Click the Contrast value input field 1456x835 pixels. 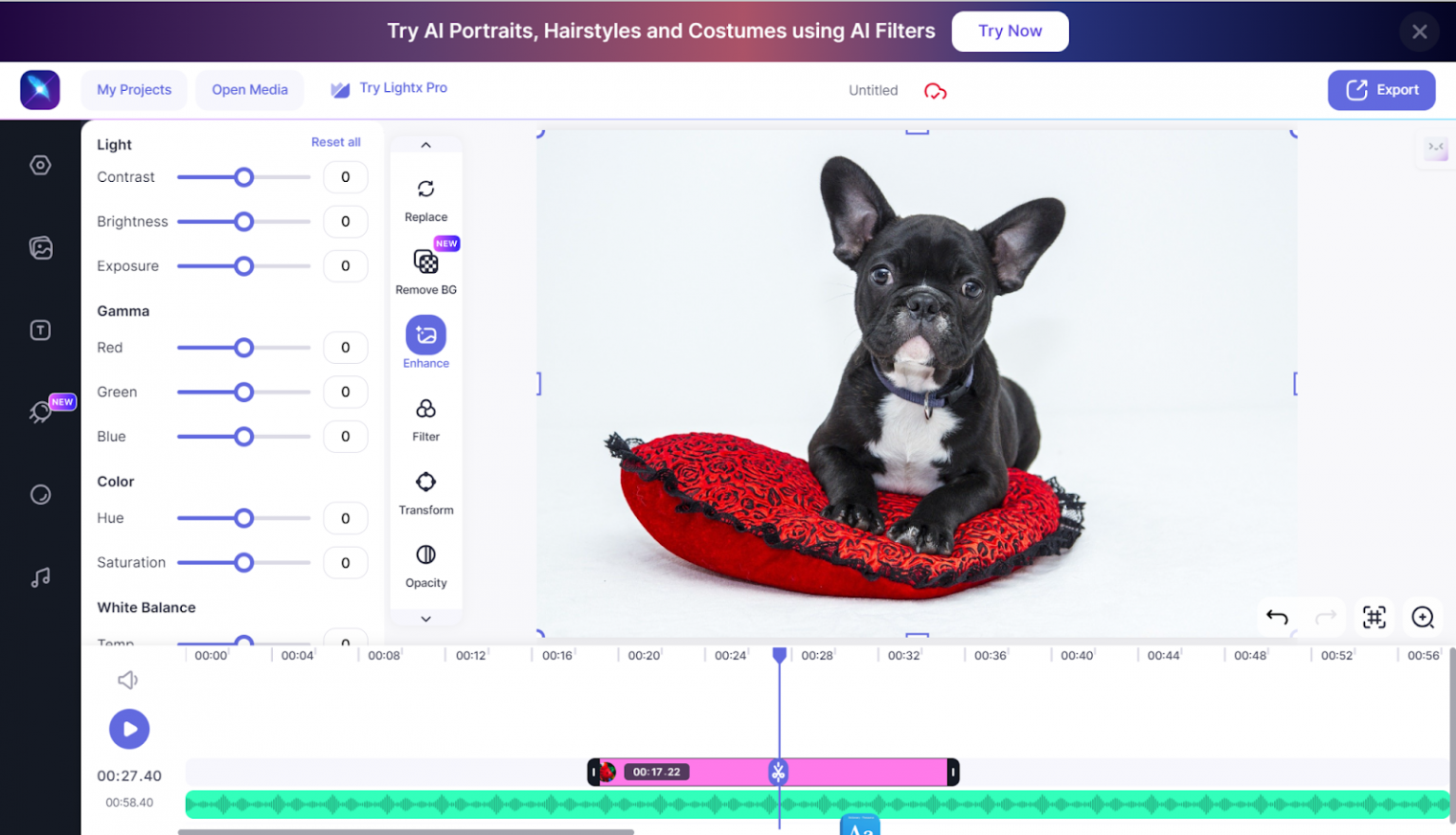tap(345, 177)
